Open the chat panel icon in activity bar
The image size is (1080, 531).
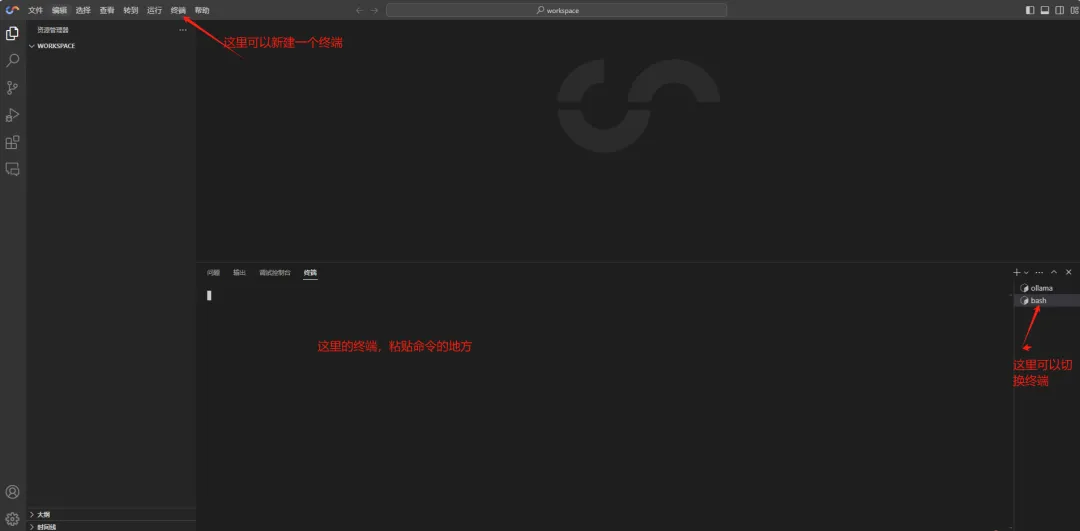[x=12, y=169]
